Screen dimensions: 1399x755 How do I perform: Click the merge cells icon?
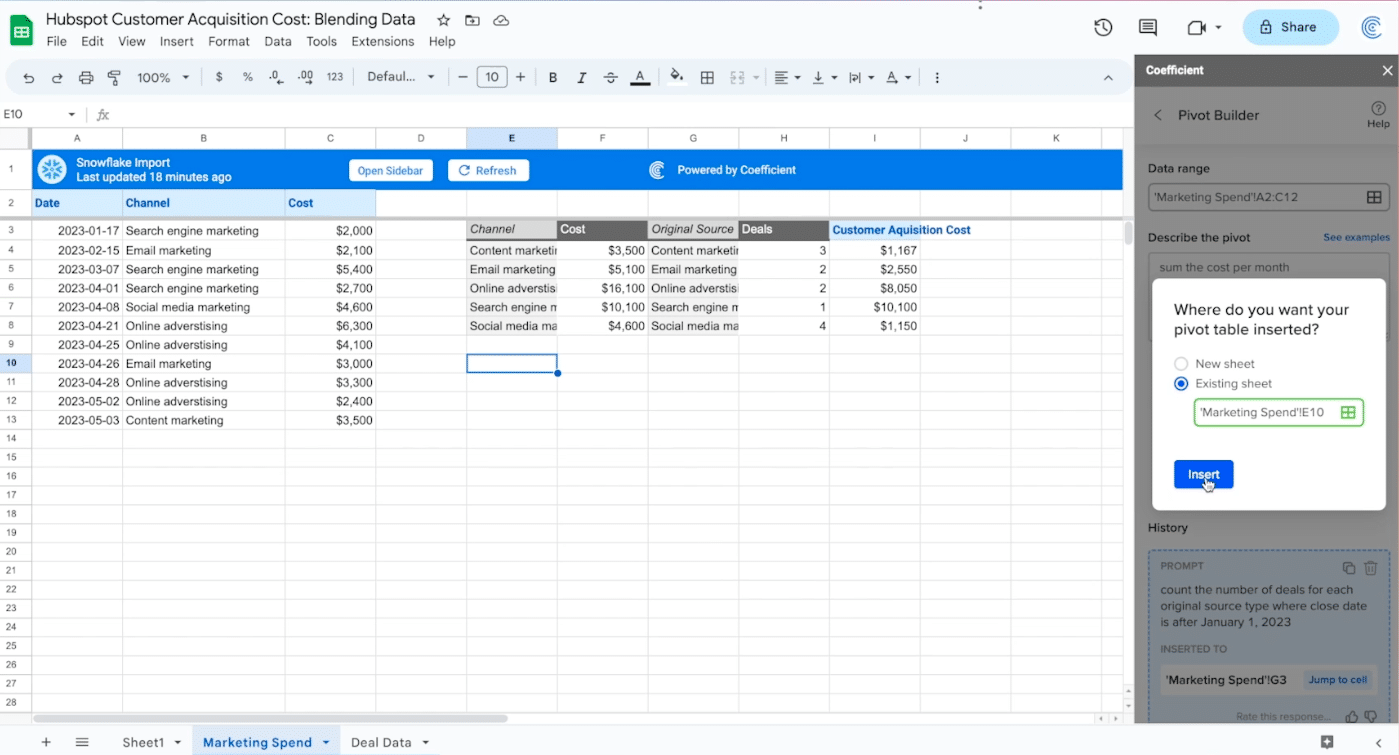pyautogui.click(x=738, y=77)
